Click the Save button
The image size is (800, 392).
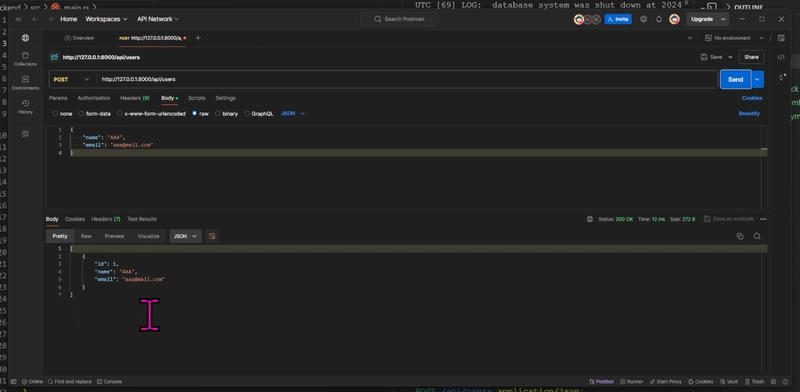[711, 57]
